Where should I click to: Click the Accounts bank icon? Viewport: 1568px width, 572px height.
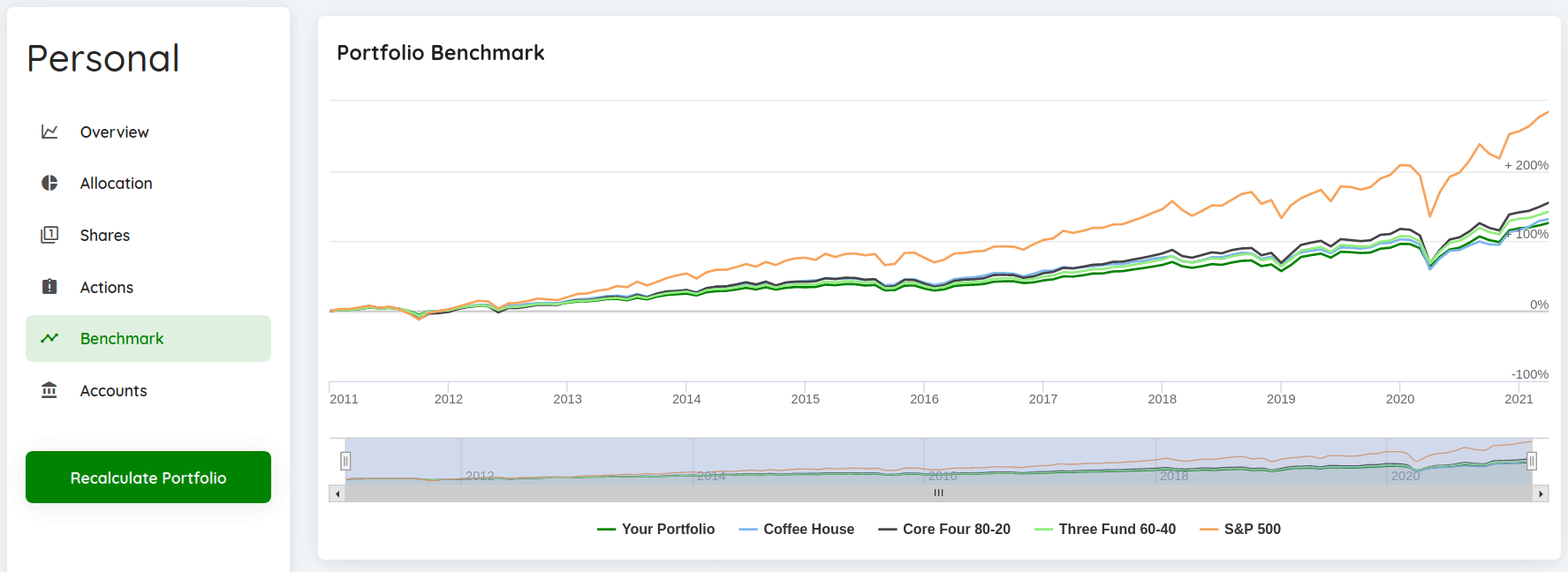49,390
